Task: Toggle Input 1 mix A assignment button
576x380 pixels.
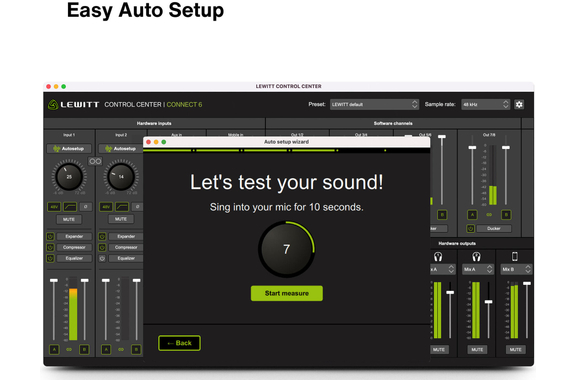Action: point(54,349)
